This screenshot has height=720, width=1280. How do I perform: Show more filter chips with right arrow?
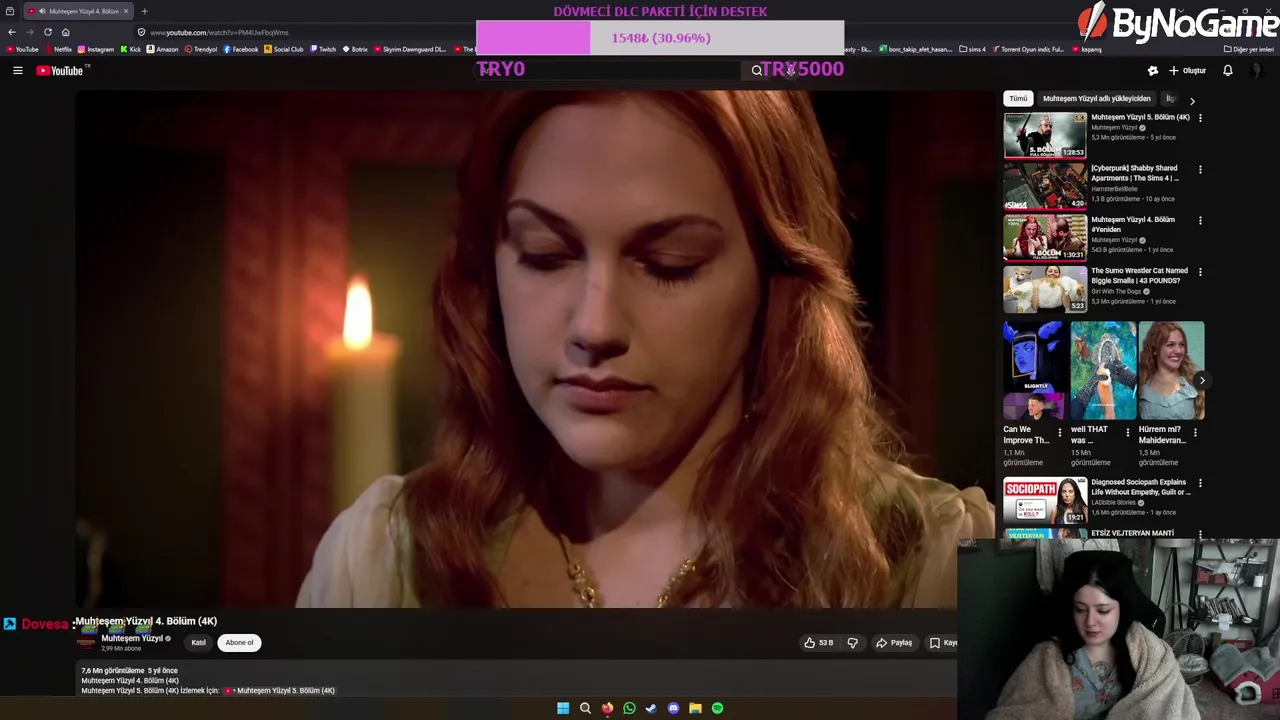(x=1192, y=100)
